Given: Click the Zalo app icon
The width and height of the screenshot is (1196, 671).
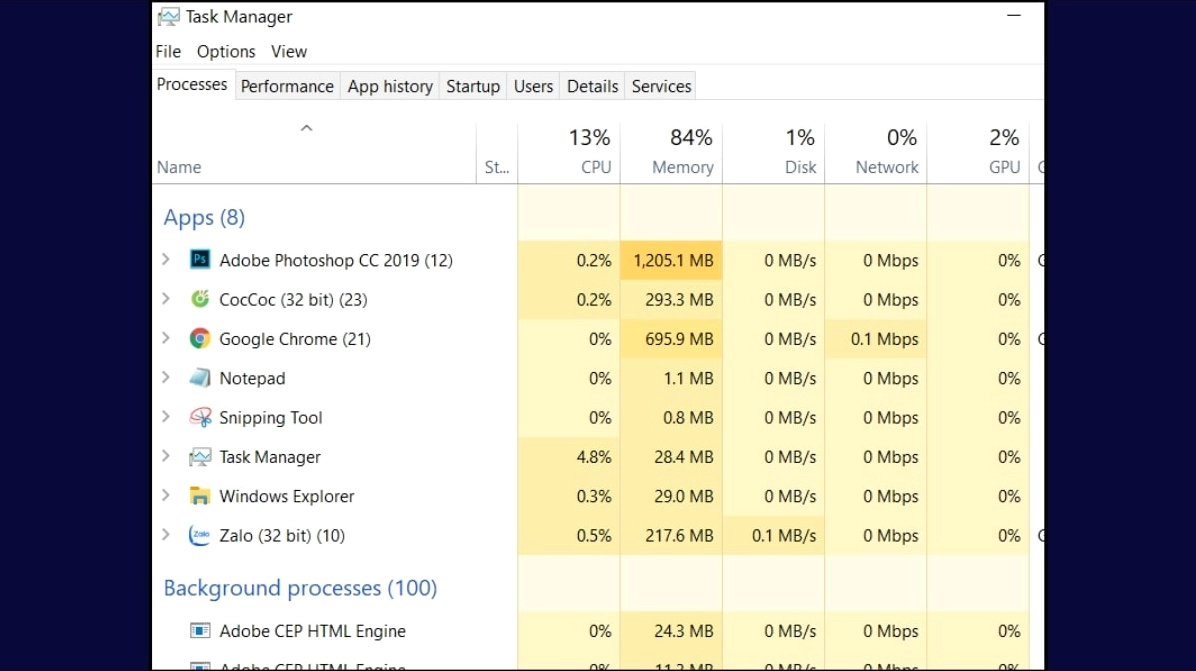Looking at the screenshot, I should pyautogui.click(x=199, y=535).
